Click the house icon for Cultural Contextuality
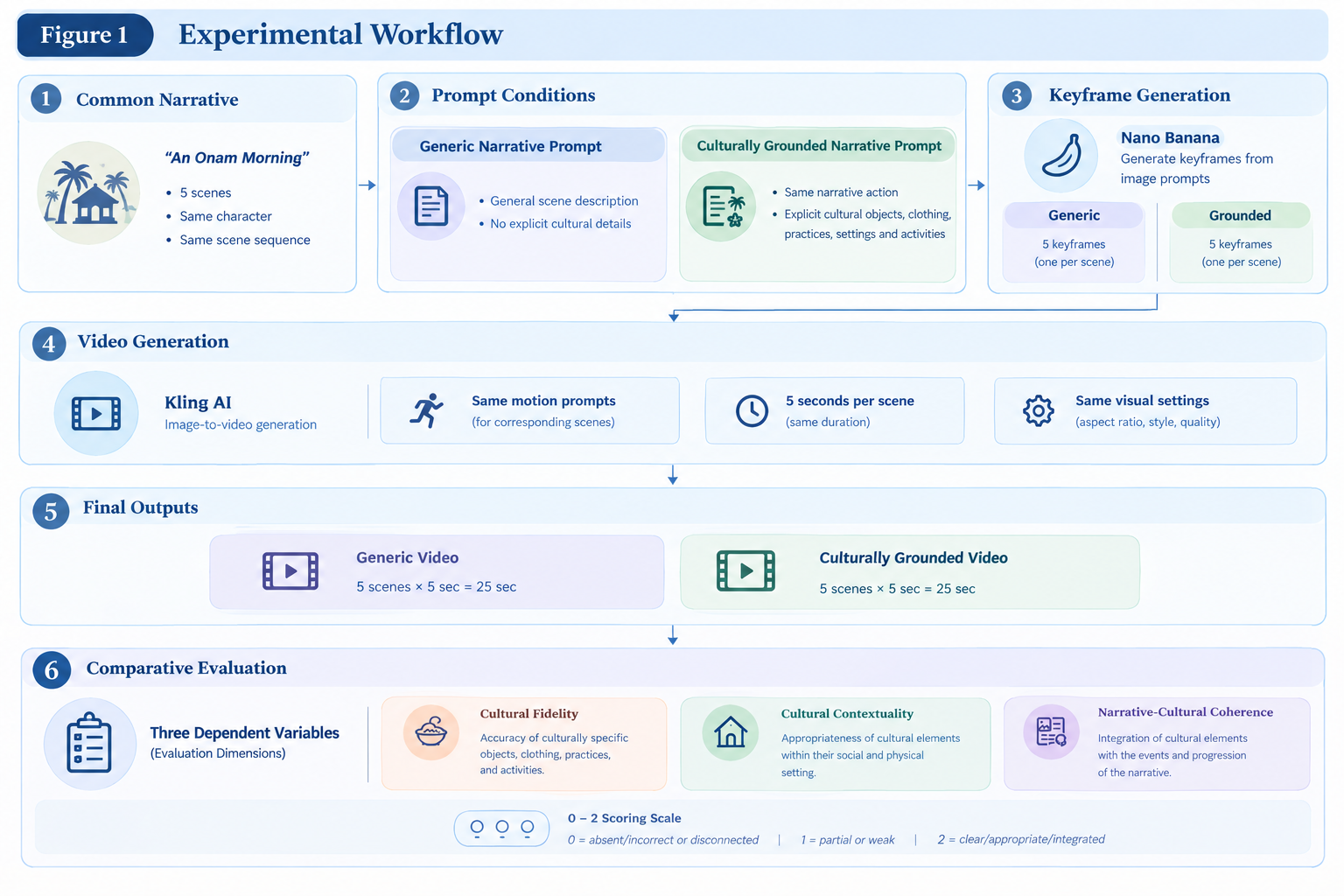Image resolution: width=1344 pixels, height=896 pixels. pyautogui.click(x=731, y=732)
